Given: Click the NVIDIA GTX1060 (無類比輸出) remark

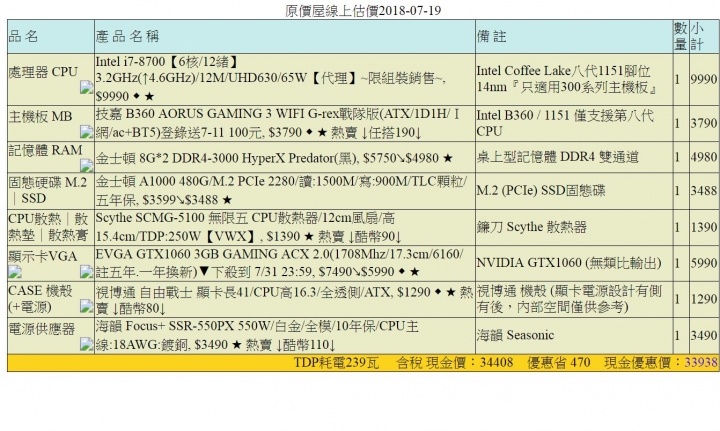Looking at the screenshot, I should (x=569, y=263).
